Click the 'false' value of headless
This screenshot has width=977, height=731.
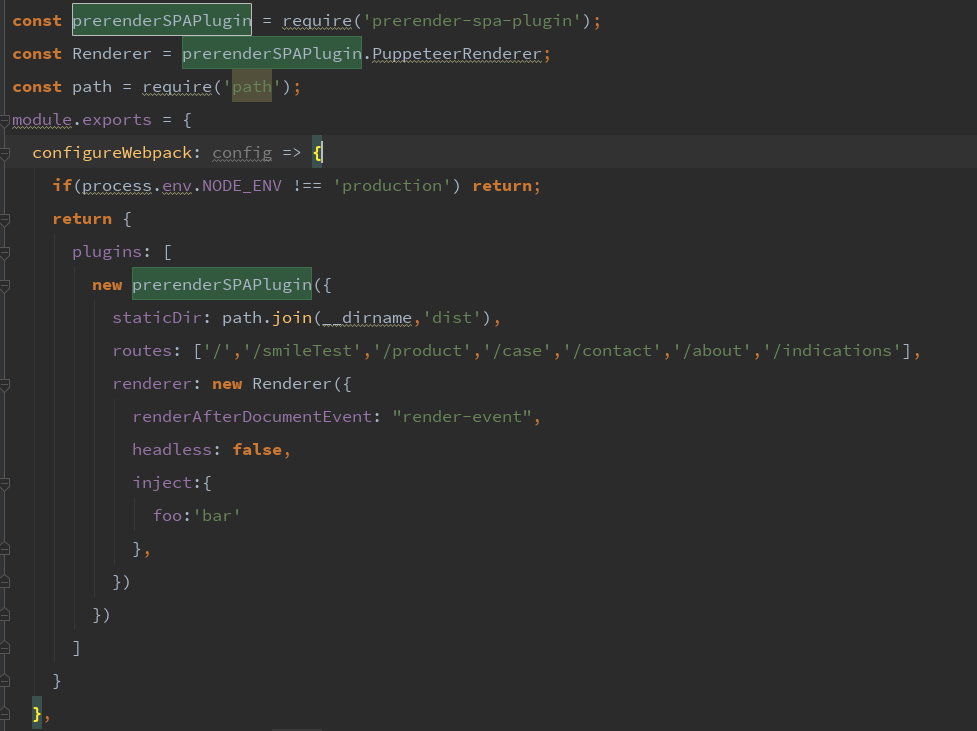[257, 450]
